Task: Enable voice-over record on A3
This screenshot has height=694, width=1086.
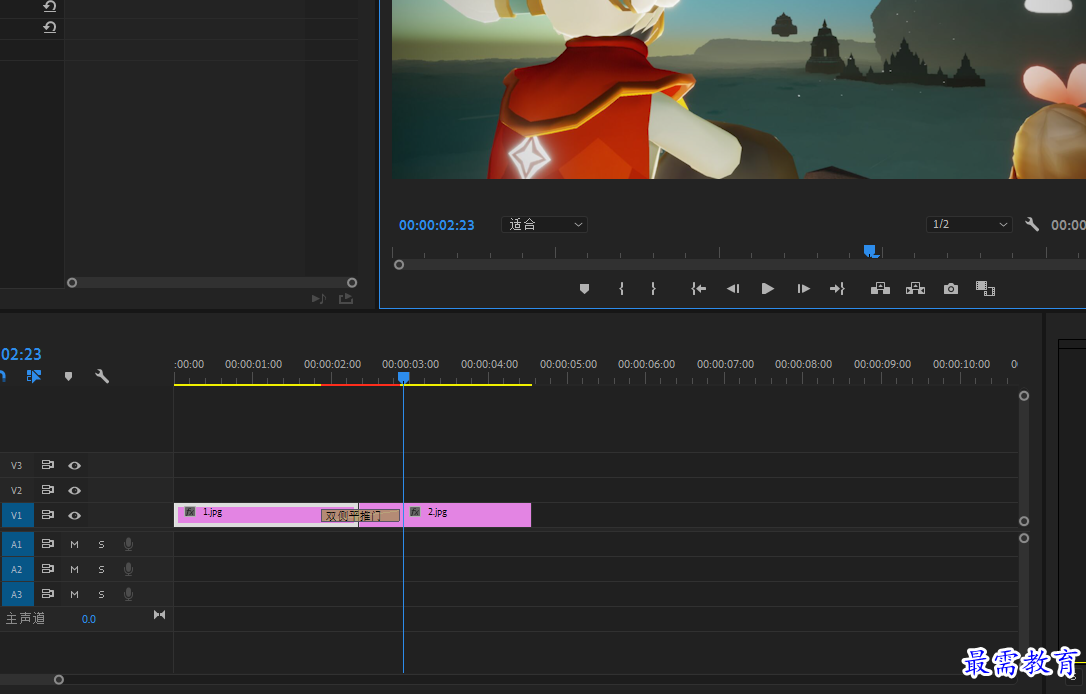Action: 128,594
